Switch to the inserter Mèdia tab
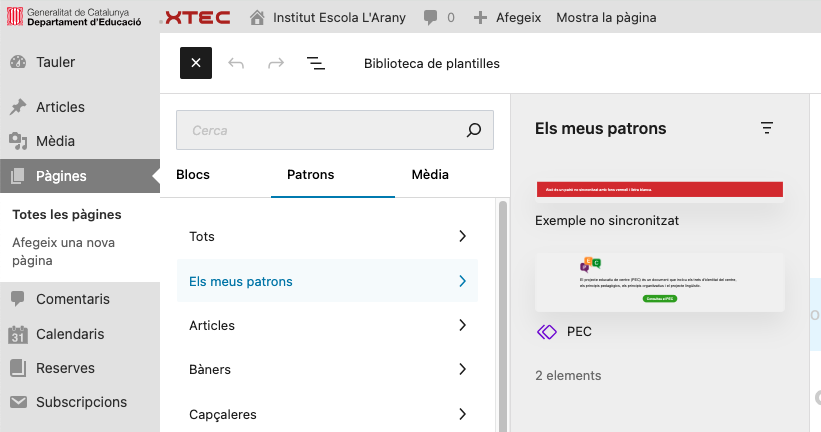821x432 pixels. coord(430,174)
